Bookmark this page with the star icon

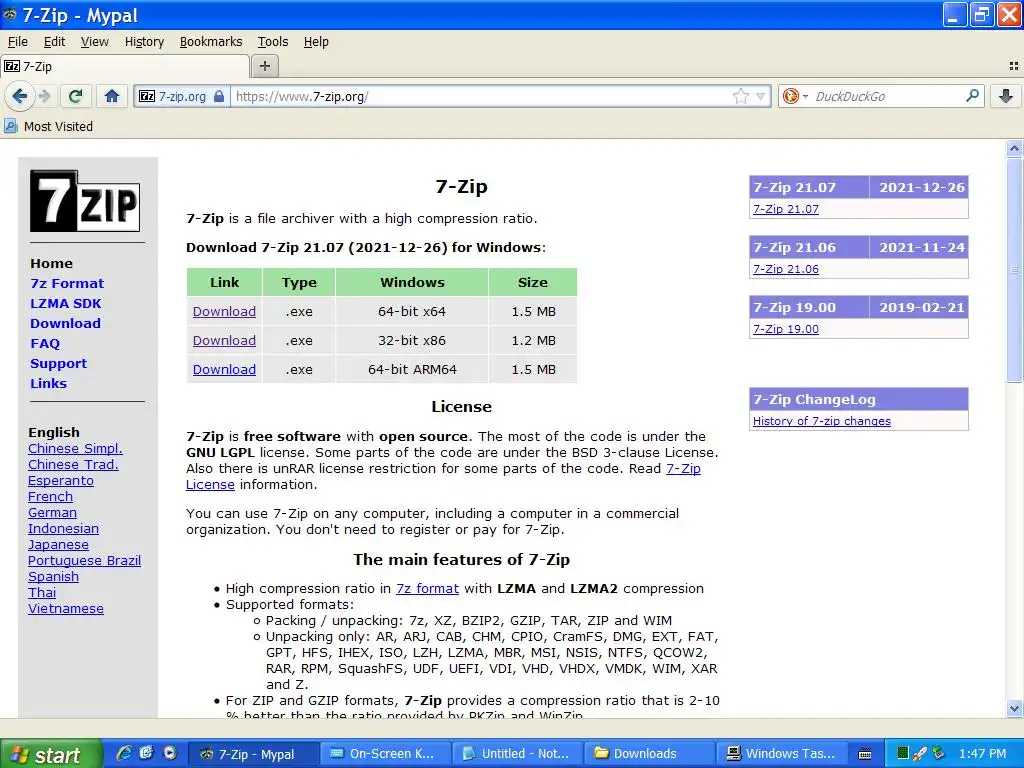(x=741, y=97)
